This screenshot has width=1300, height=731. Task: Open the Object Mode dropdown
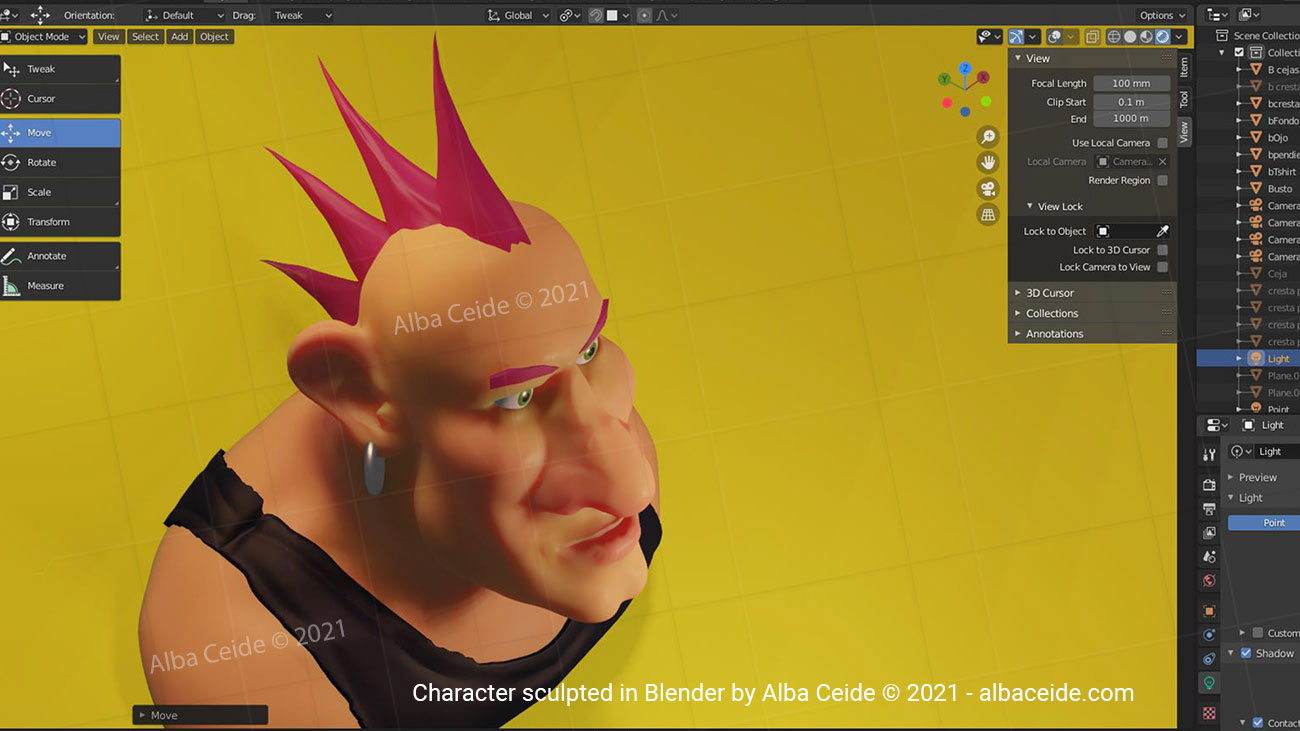42,37
